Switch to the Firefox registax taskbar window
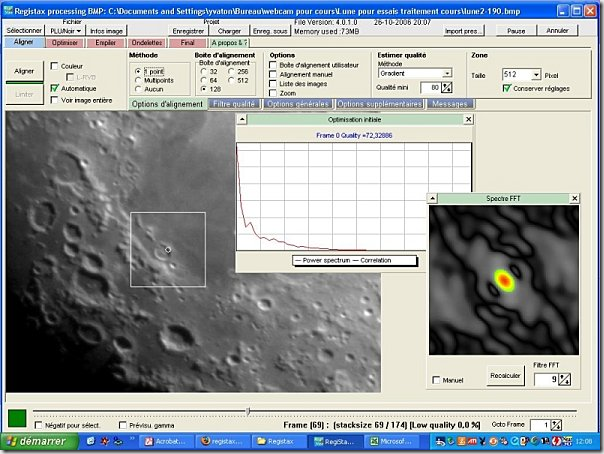The height and width of the screenshot is (454, 604). pyautogui.click(x=222, y=441)
